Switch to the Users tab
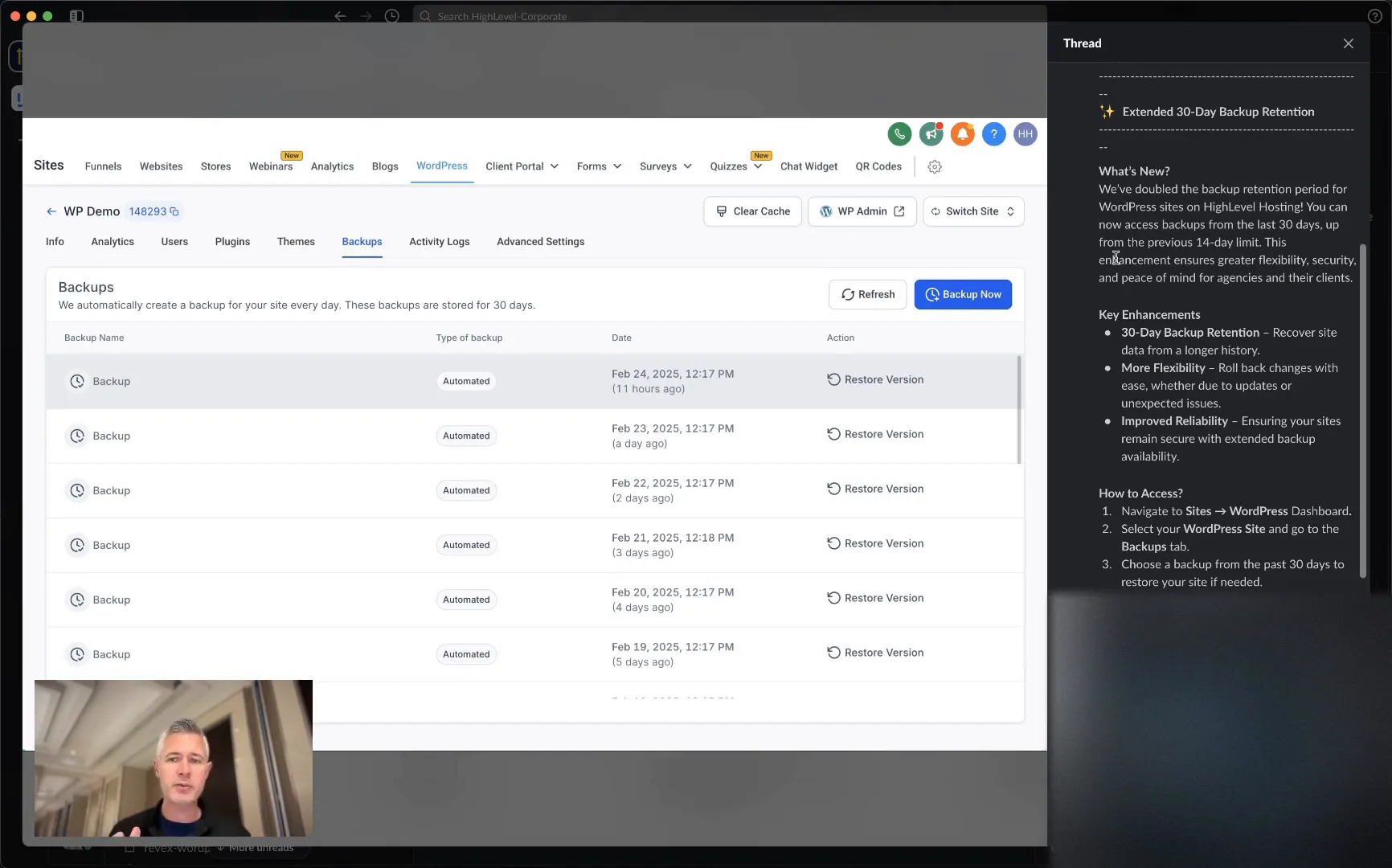1392x868 pixels. pyautogui.click(x=174, y=241)
